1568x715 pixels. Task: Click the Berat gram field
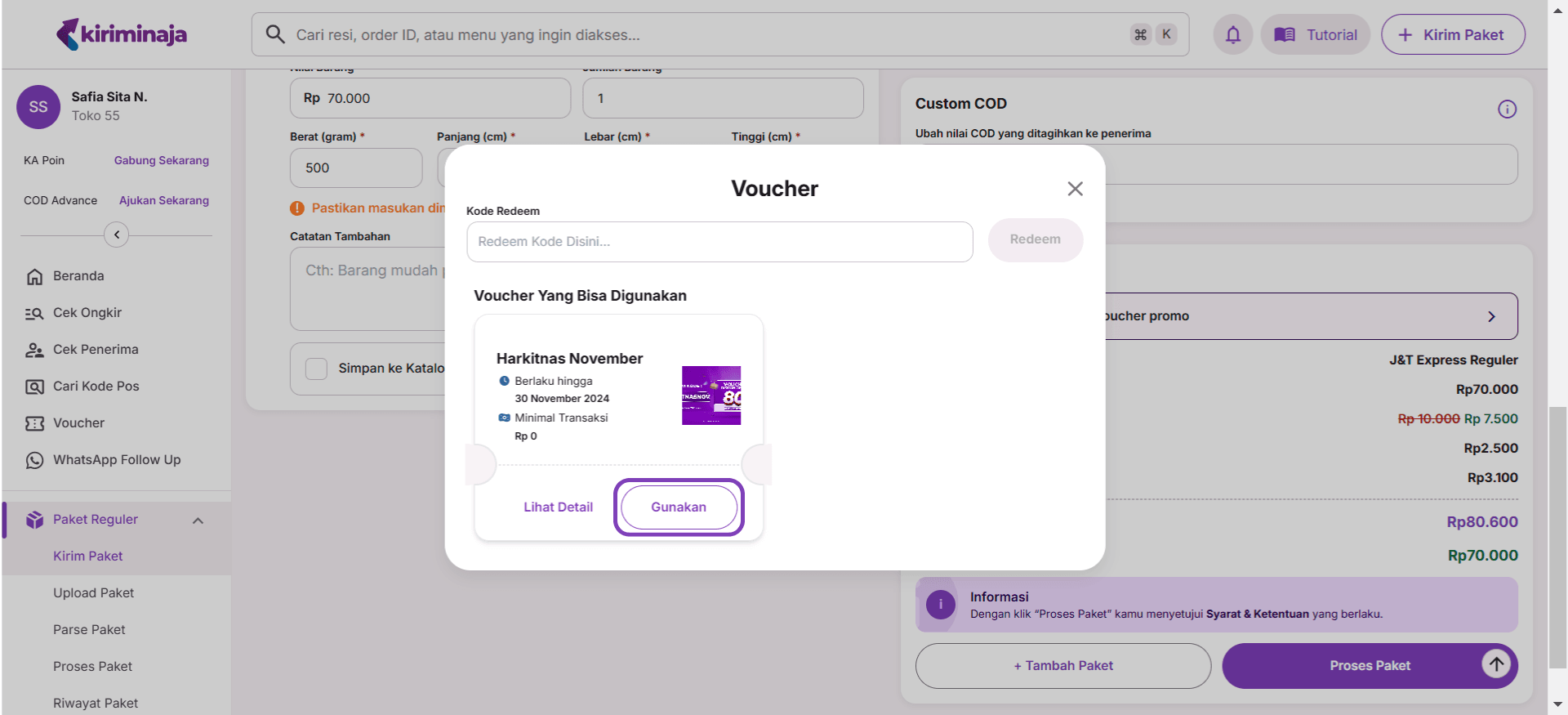[356, 168]
